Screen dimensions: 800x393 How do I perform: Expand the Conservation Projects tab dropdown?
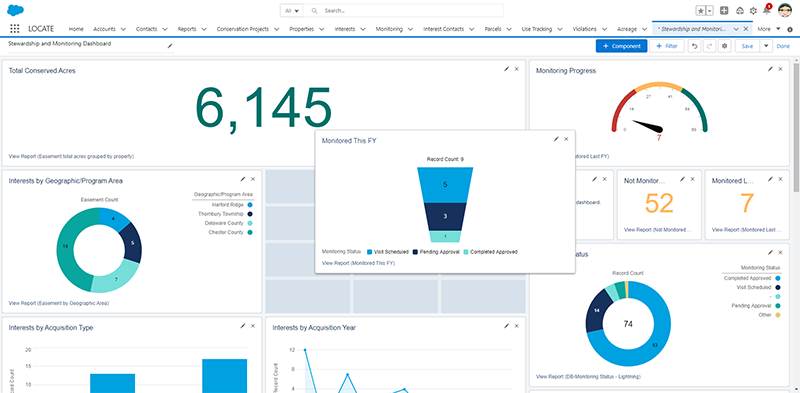[x=276, y=29]
